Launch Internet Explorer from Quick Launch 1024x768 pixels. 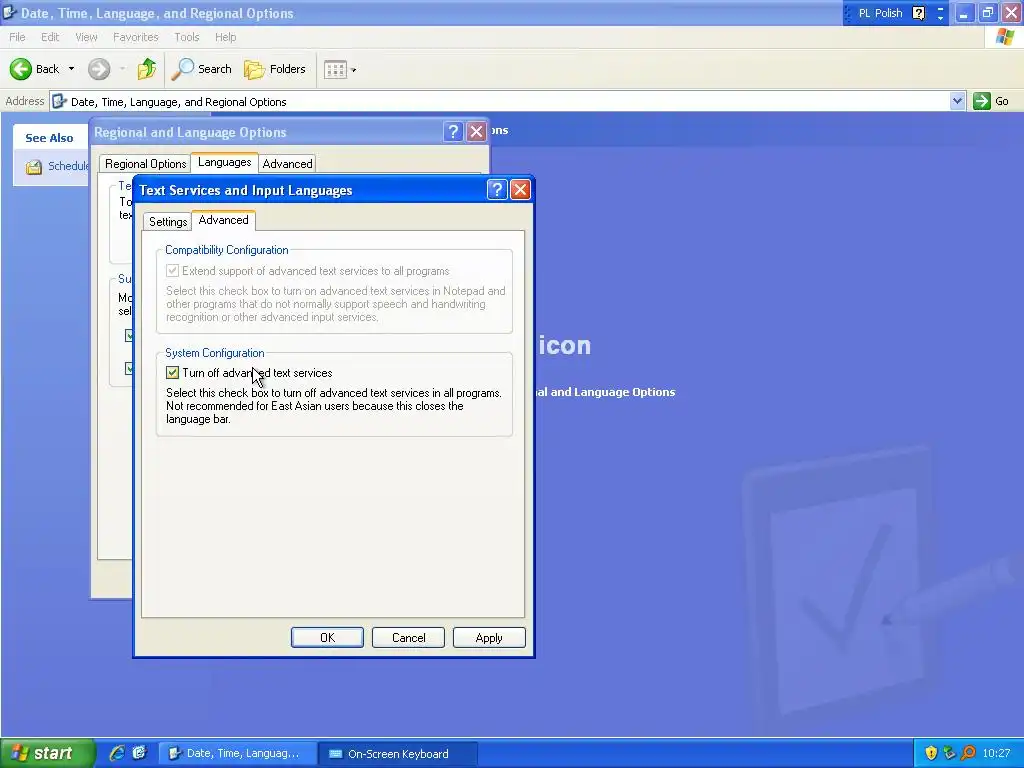click(x=117, y=753)
